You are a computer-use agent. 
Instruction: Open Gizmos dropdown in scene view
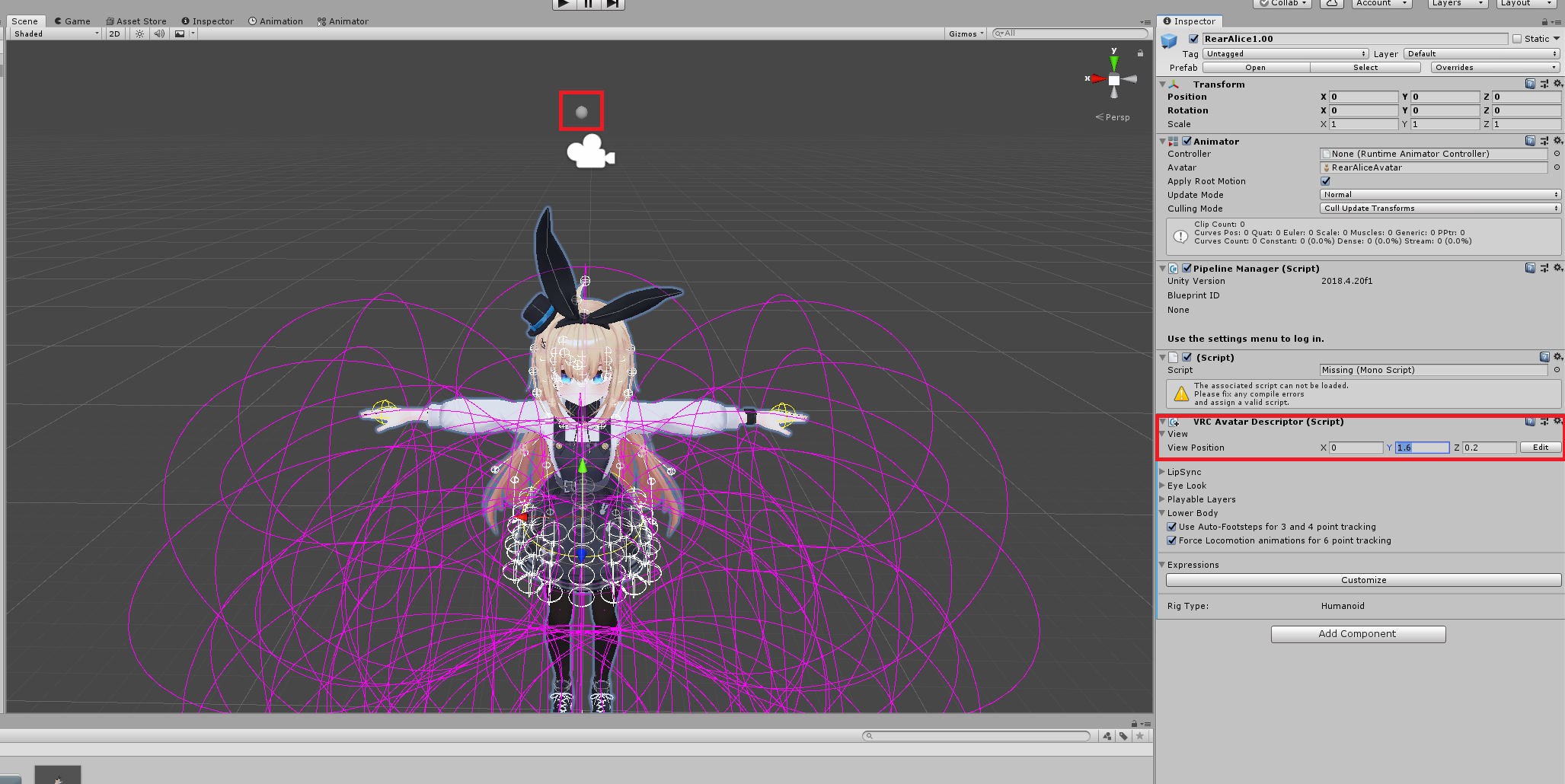click(x=966, y=33)
